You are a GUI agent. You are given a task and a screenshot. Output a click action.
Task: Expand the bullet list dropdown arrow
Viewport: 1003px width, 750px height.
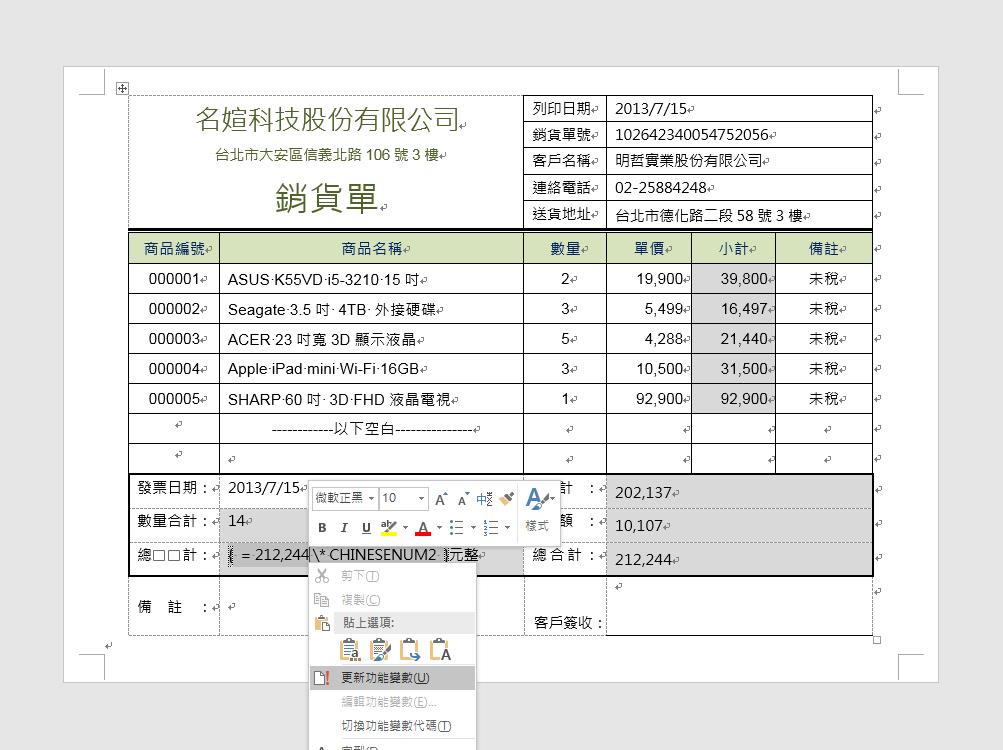tap(473, 528)
